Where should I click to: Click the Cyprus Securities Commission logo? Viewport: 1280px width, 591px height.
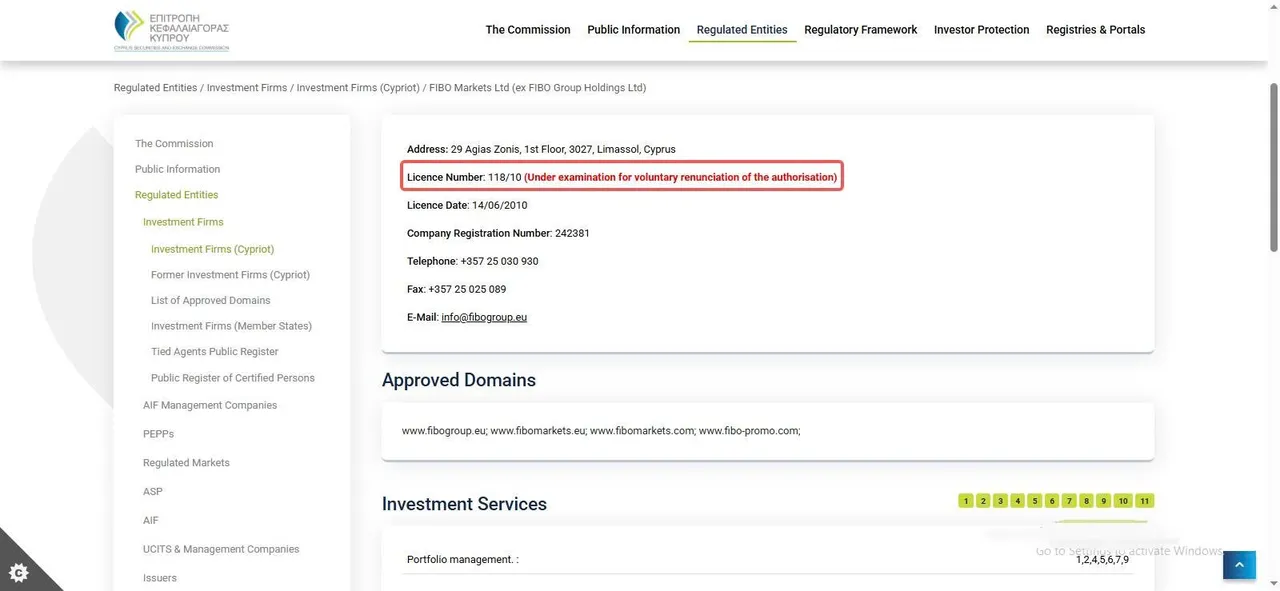point(171,30)
